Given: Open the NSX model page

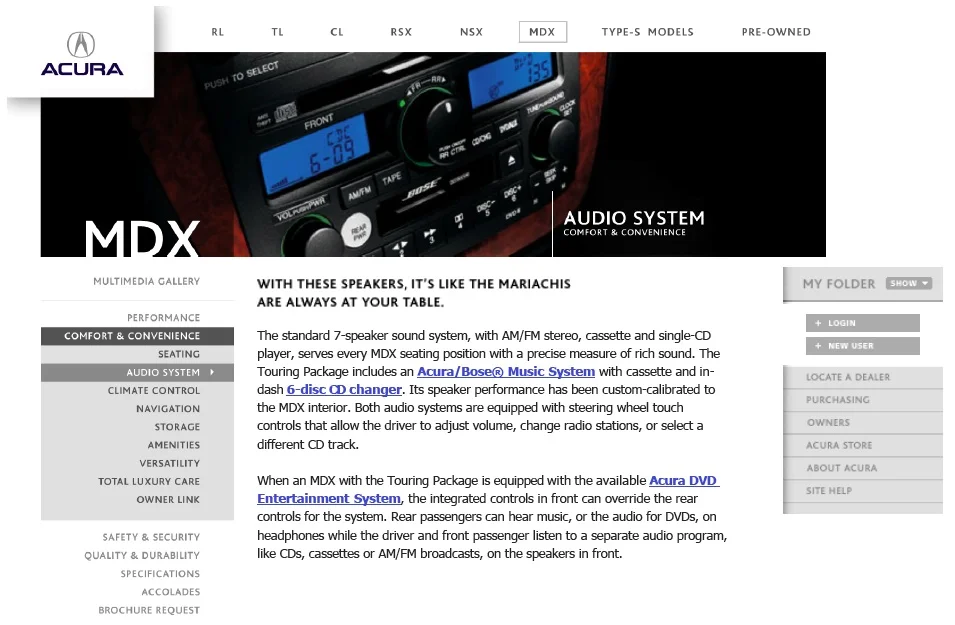Looking at the screenshot, I should 471,32.
